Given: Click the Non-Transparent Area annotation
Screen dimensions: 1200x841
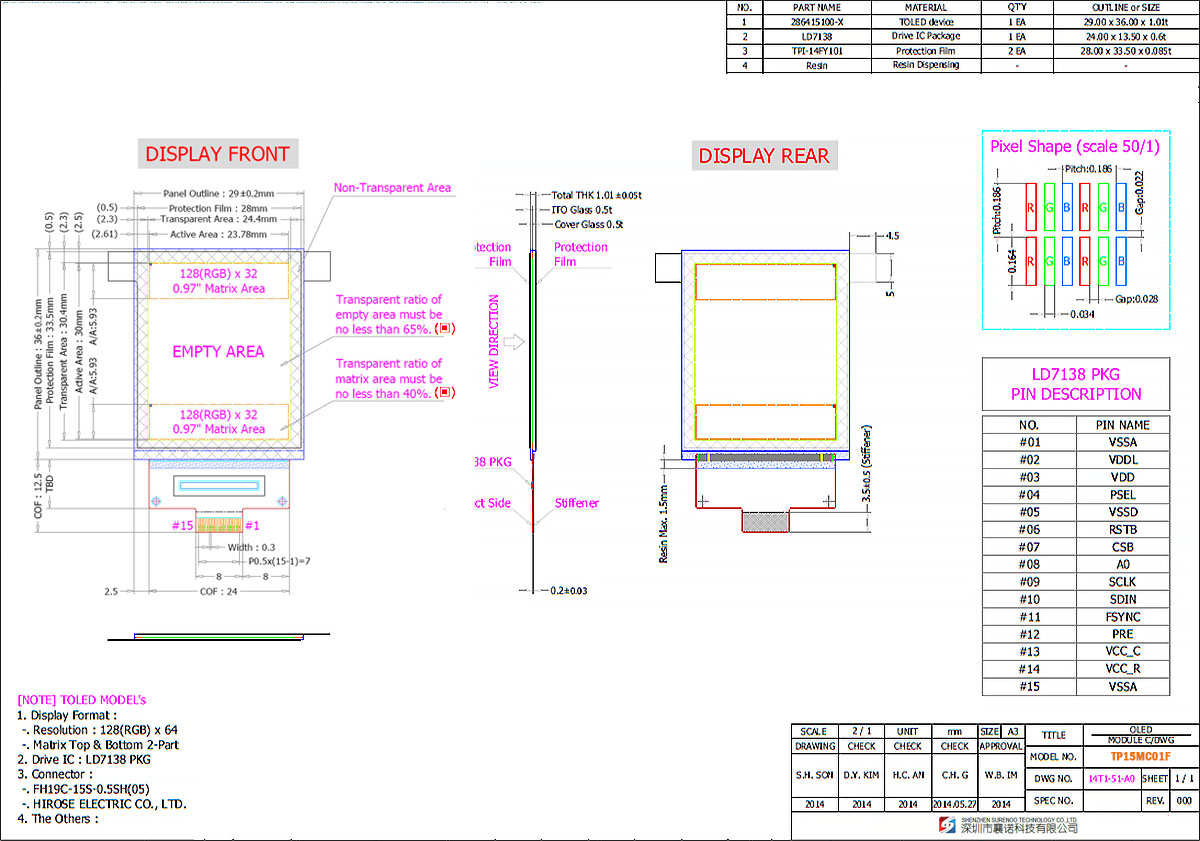Looking at the screenshot, I should (x=392, y=187).
